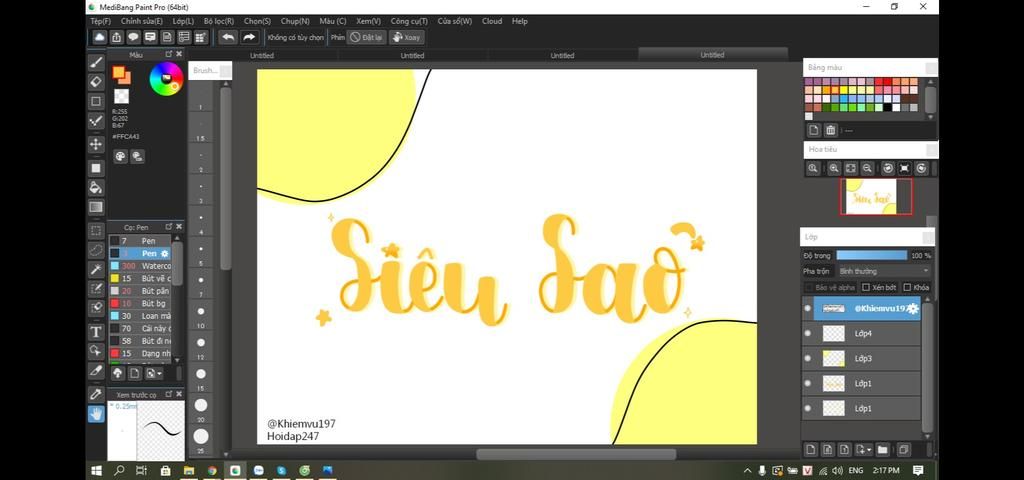This screenshot has width=1024, height=480.
Task: Select the Eraser tool
Action: click(x=96, y=82)
